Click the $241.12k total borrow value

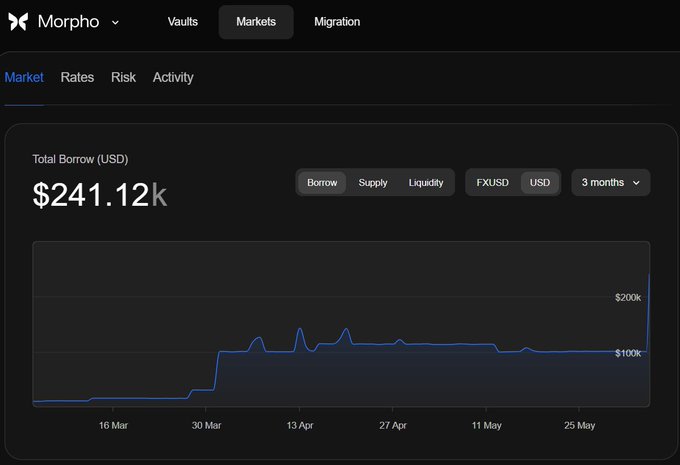pyautogui.click(x=100, y=195)
